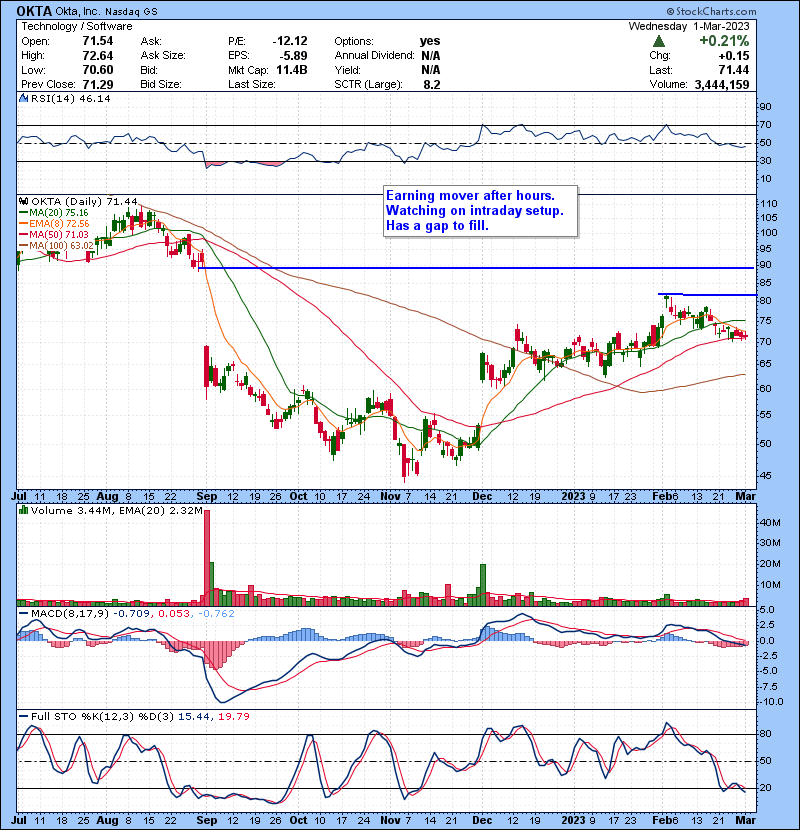
Task: Click the 110 price axis label
Action: pyautogui.click(x=769, y=204)
